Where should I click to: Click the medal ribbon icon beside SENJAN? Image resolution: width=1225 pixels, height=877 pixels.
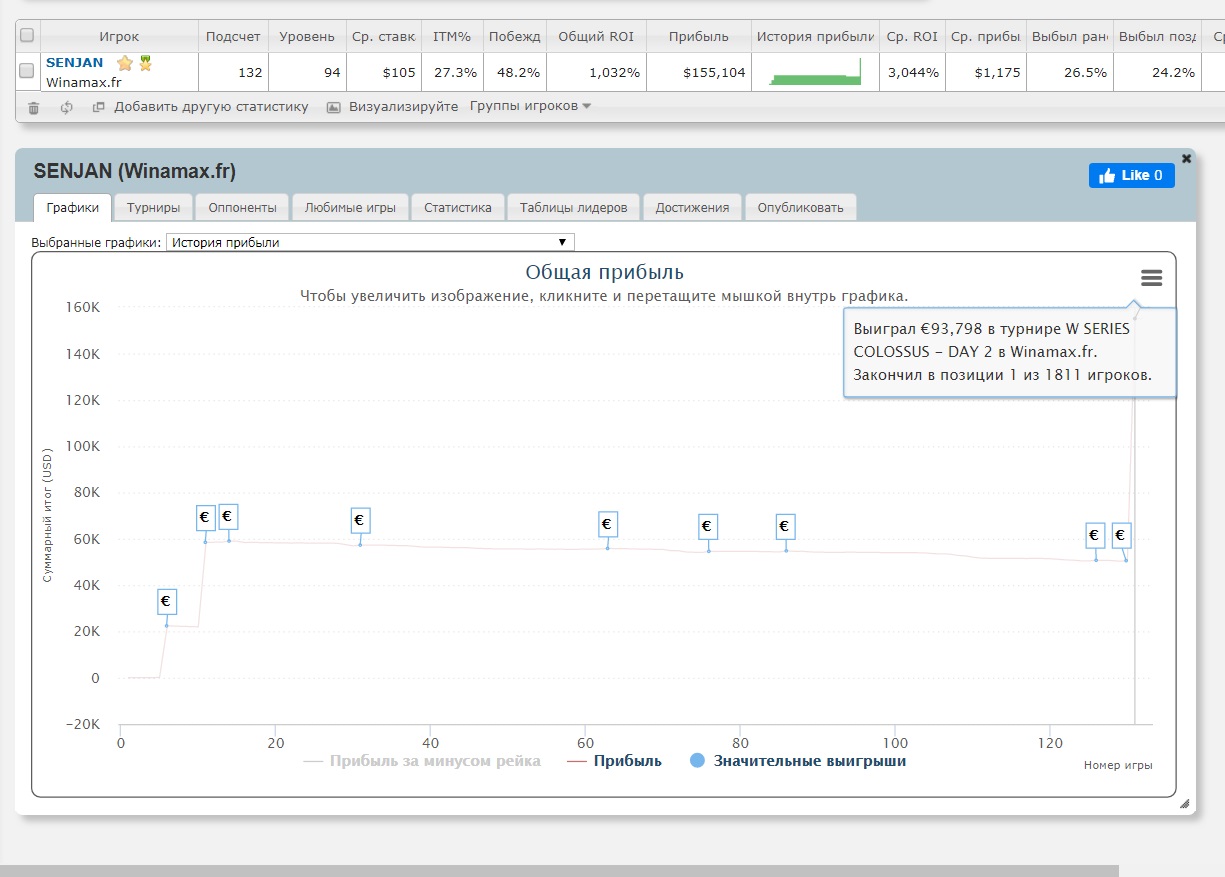(x=145, y=63)
